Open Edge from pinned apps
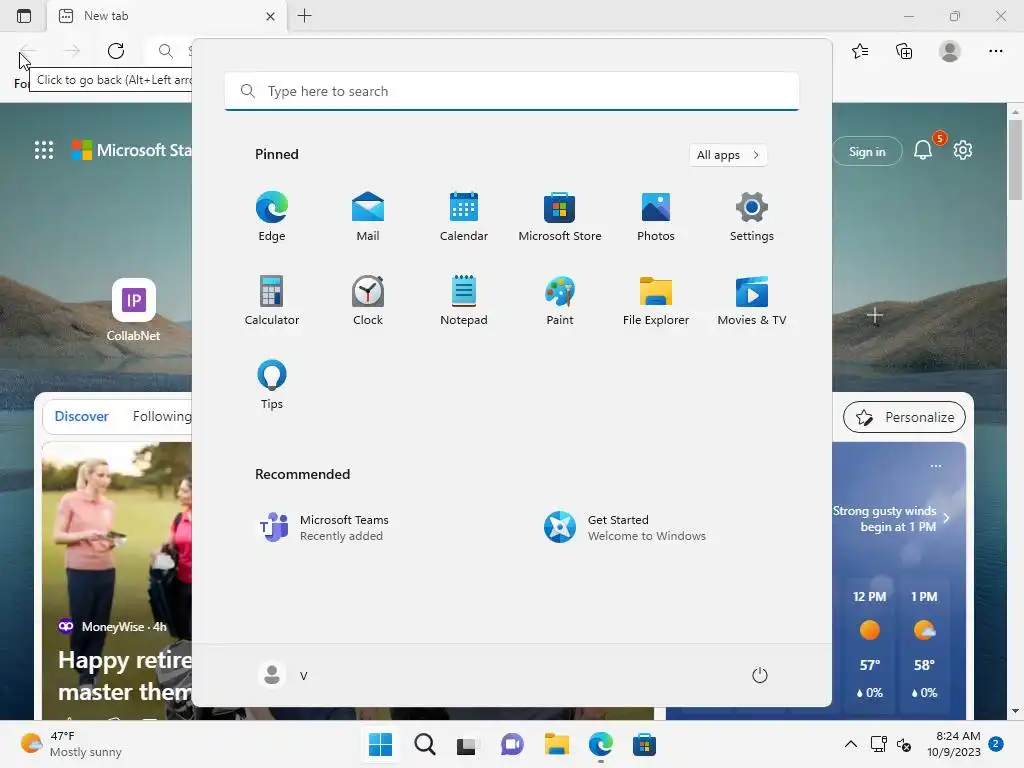Screen dimensions: 1024x768 pyautogui.click(x=272, y=217)
